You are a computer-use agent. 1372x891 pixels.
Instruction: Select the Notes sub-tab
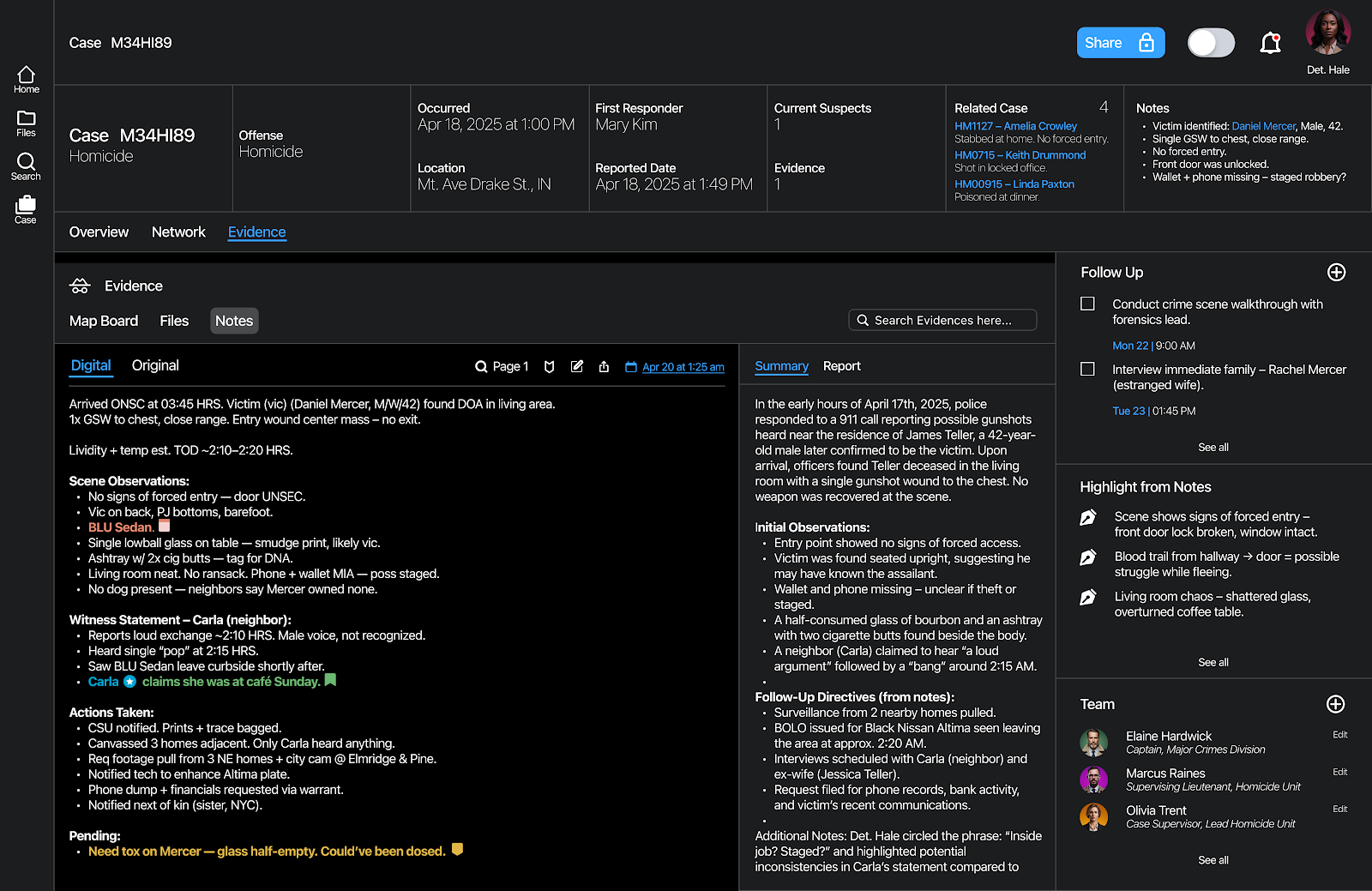pos(234,321)
